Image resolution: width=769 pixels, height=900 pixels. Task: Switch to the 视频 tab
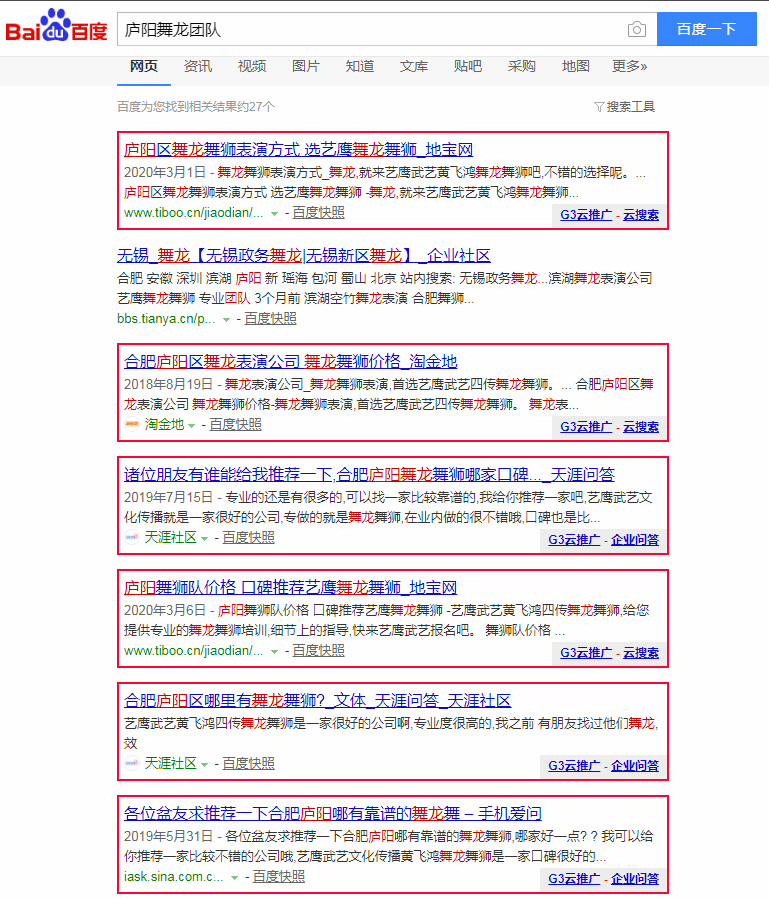pyautogui.click(x=251, y=67)
